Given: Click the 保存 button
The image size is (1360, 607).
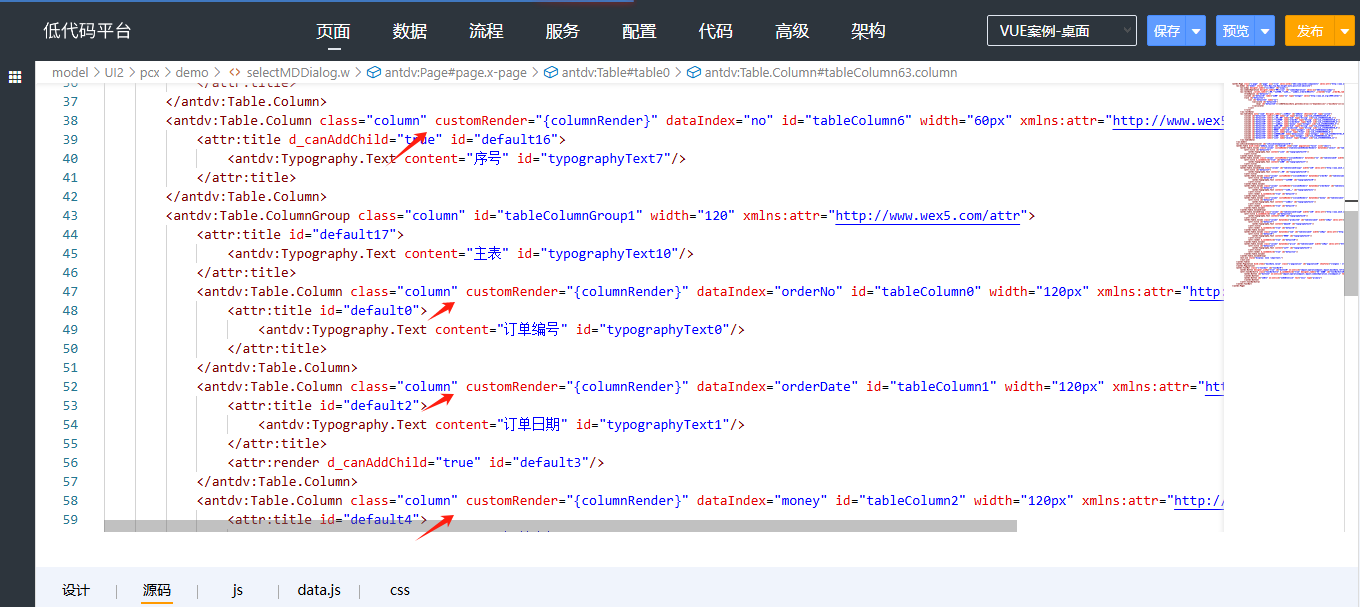Looking at the screenshot, I should click(x=1167, y=31).
